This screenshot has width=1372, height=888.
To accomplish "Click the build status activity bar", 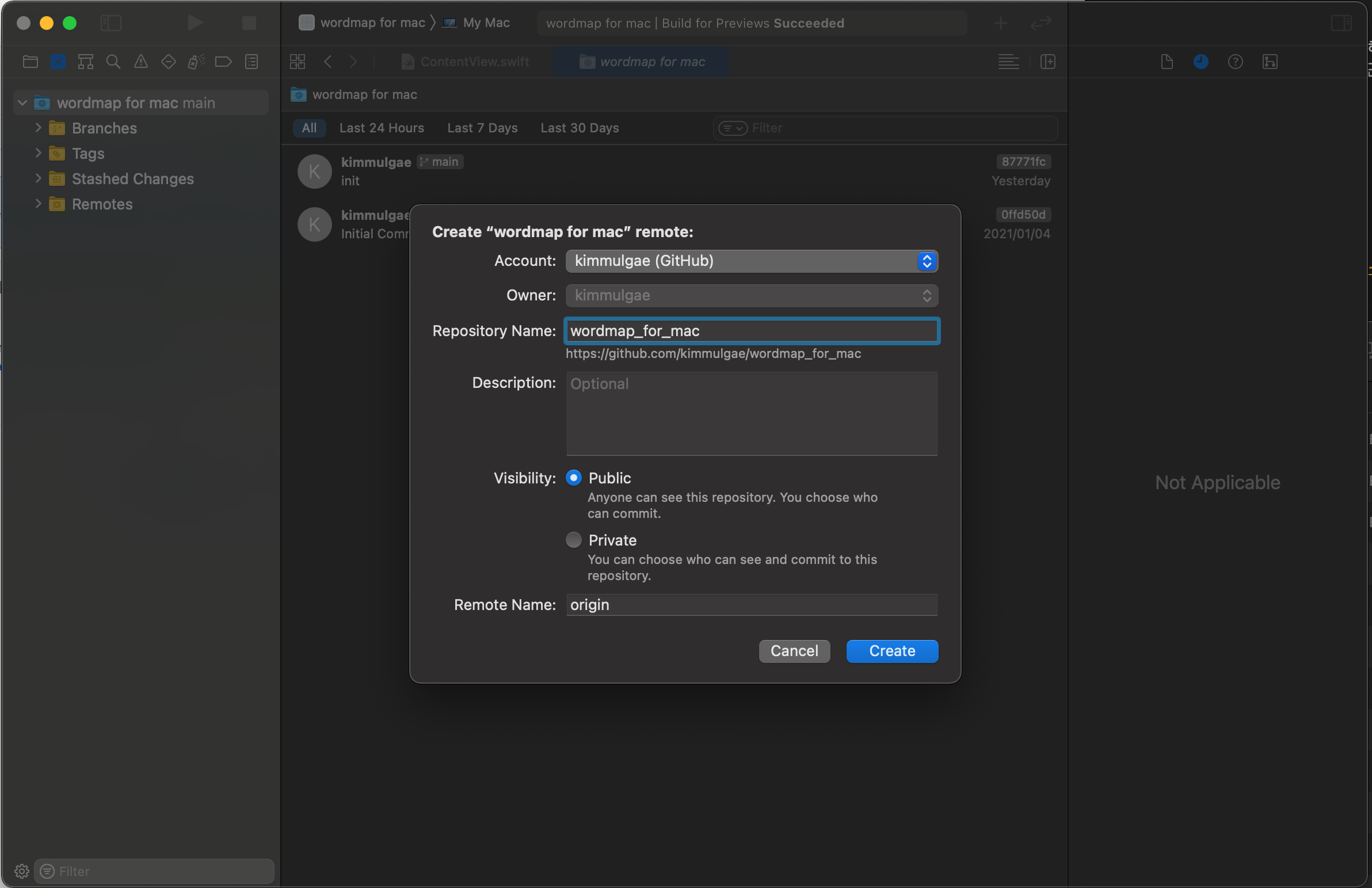I will click(752, 23).
